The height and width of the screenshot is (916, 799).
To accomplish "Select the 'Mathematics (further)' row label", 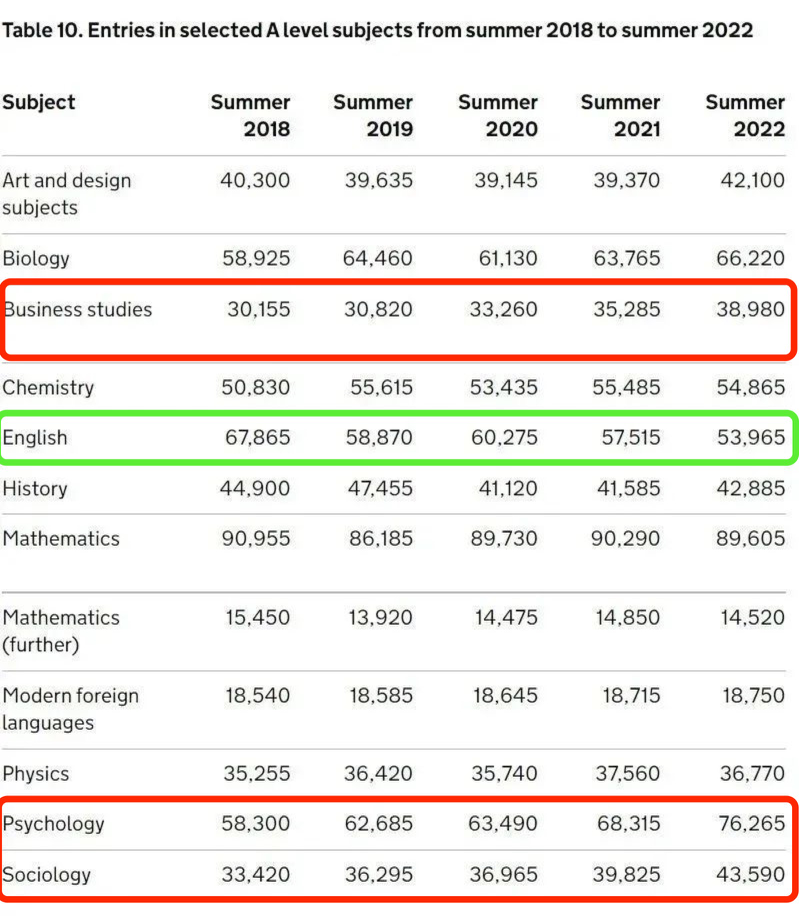I will click(x=61, y=631).
